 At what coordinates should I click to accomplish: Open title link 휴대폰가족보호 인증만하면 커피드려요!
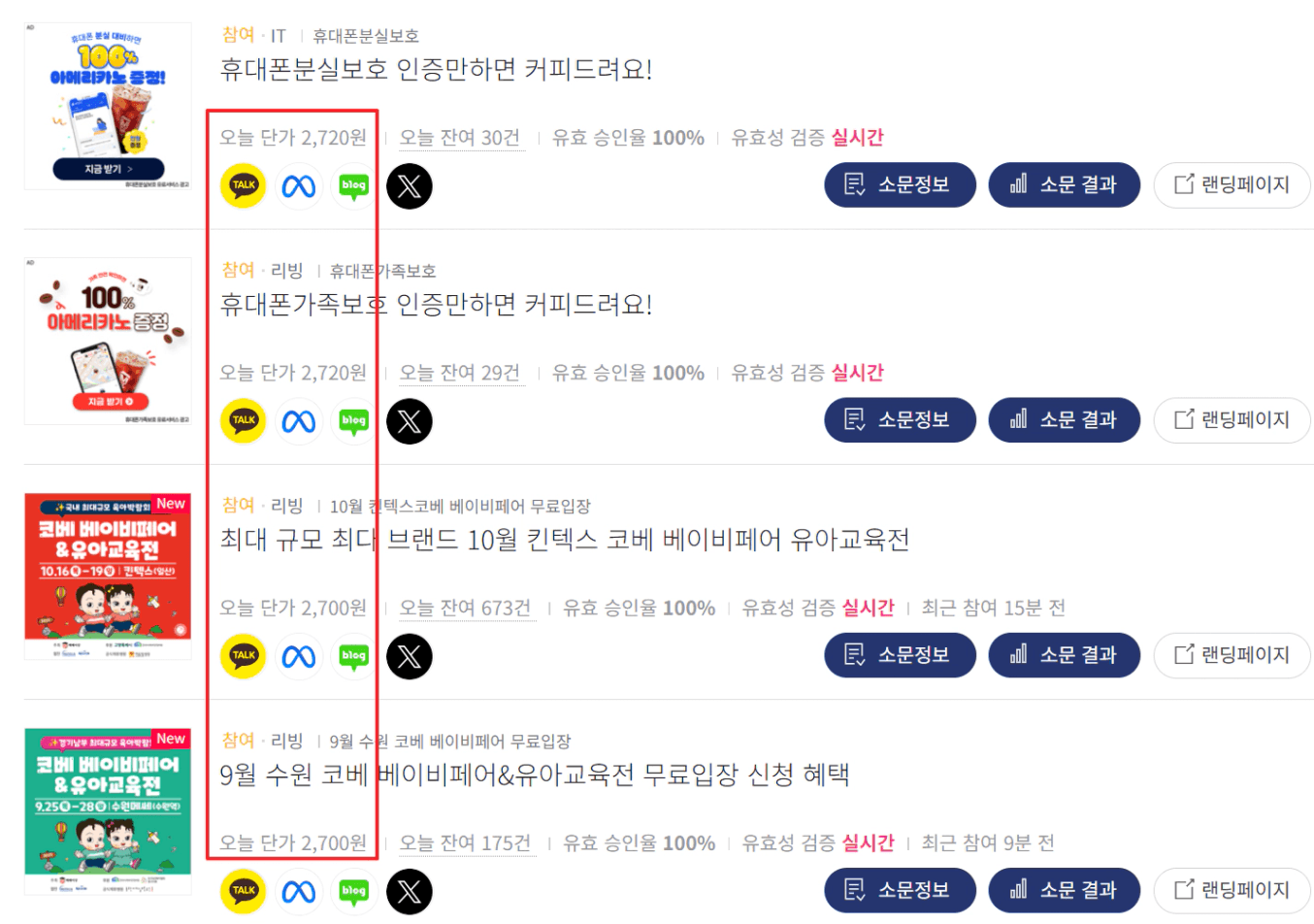436,305
